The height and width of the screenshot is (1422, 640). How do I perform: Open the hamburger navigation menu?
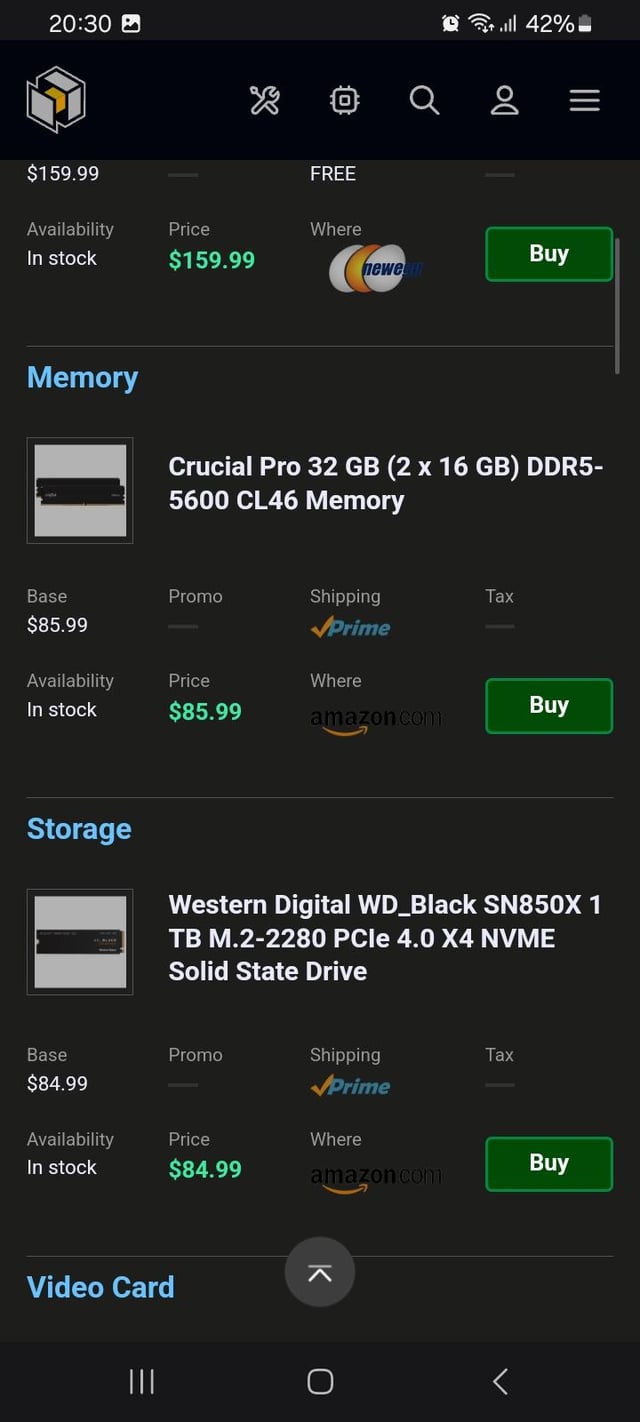pos(584,100)
